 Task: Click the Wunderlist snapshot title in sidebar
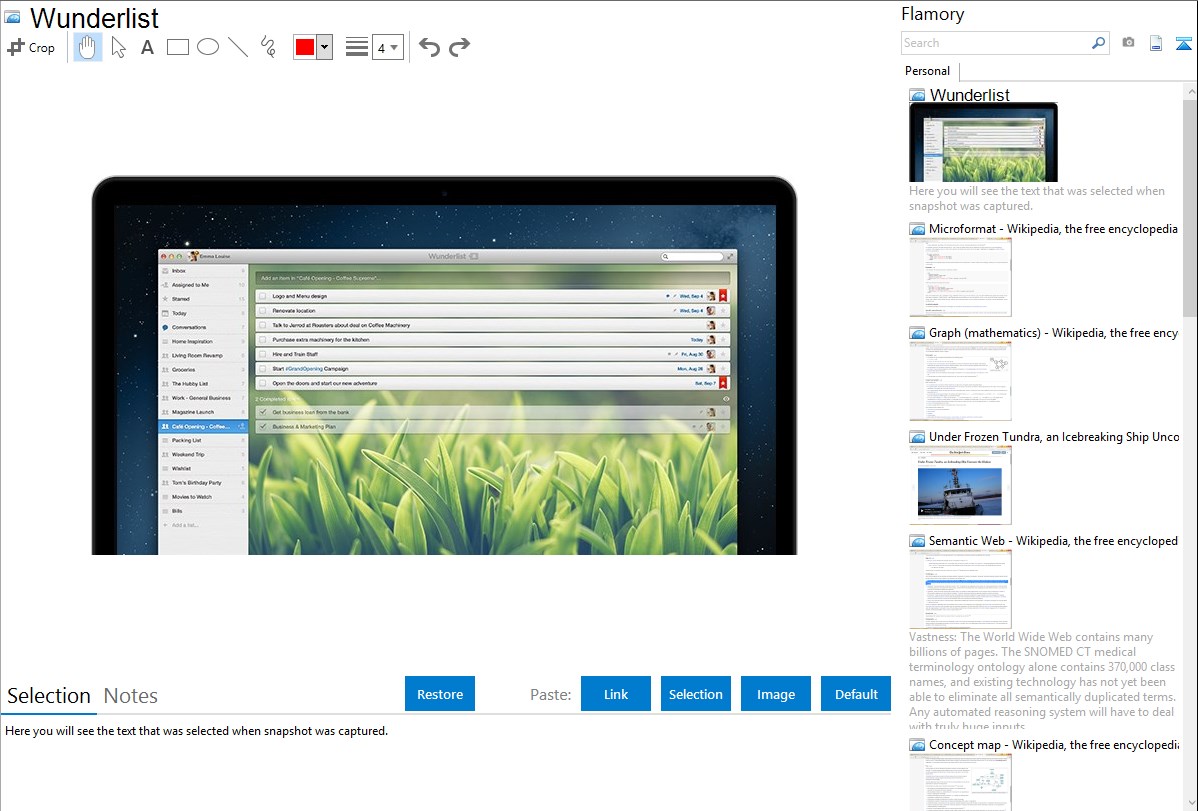click(970, 95)
